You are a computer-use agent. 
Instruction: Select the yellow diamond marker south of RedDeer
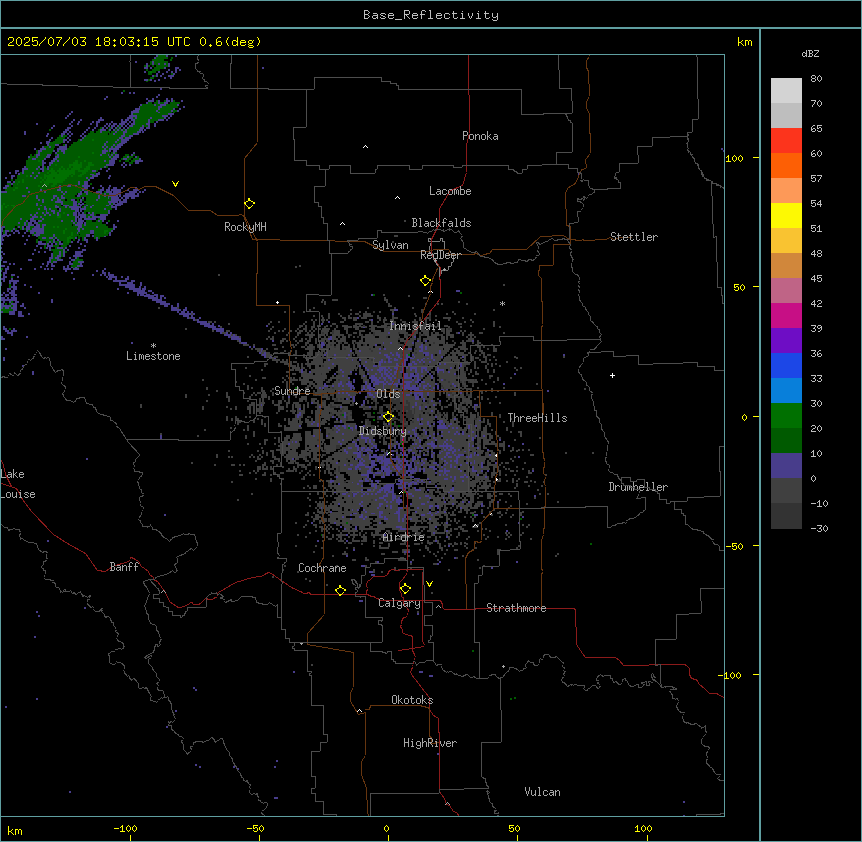425,281
